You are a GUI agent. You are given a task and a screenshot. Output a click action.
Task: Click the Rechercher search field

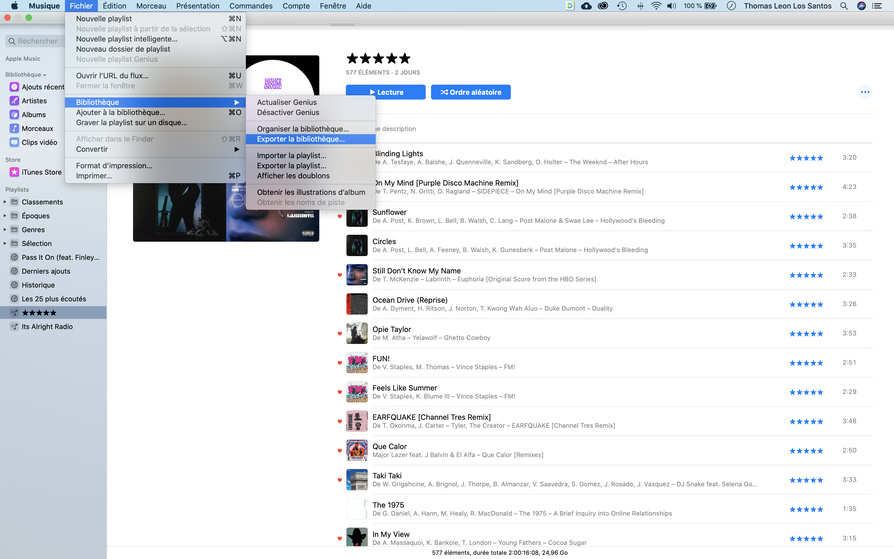coord(33,41)
